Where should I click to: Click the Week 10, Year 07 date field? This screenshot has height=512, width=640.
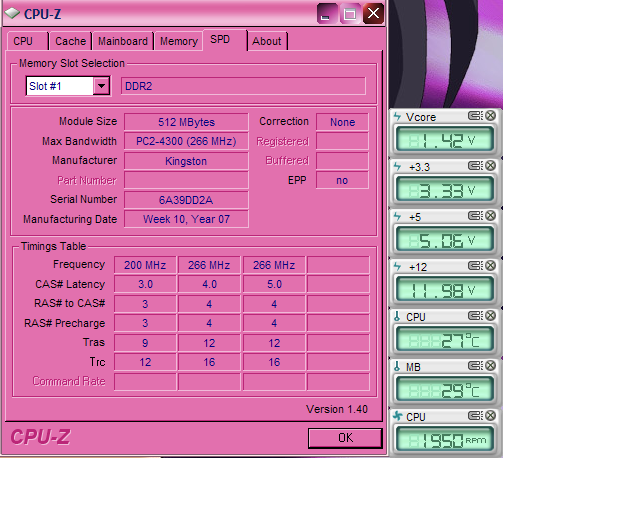[x=186, y=219]
